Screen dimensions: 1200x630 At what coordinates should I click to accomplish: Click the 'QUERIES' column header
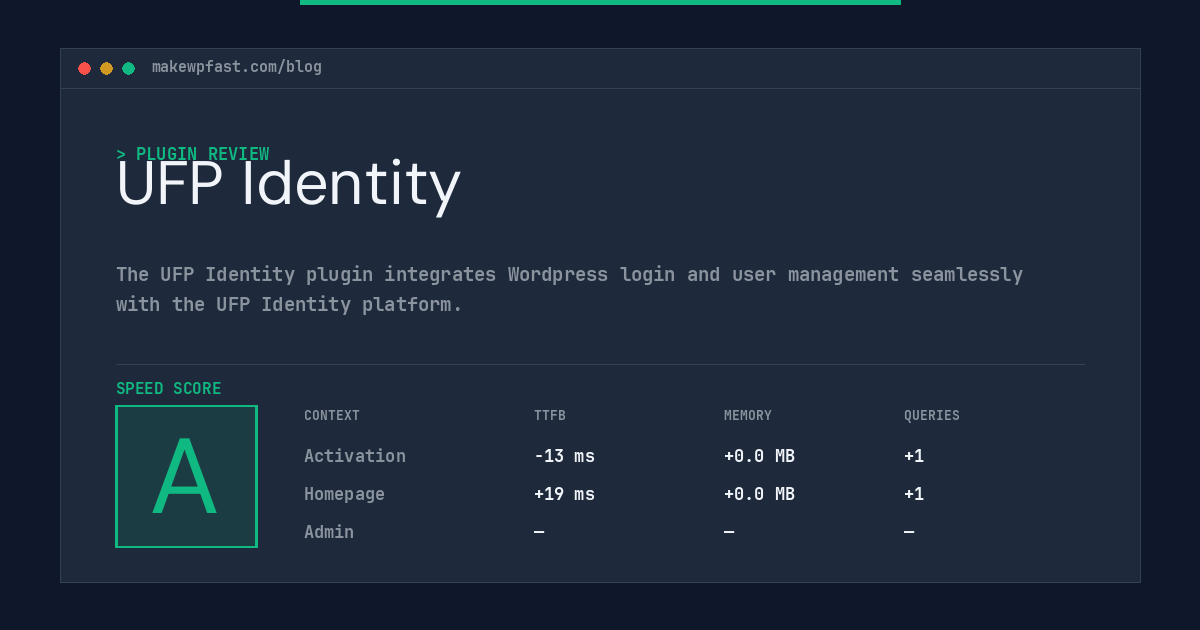pos(932,416)
